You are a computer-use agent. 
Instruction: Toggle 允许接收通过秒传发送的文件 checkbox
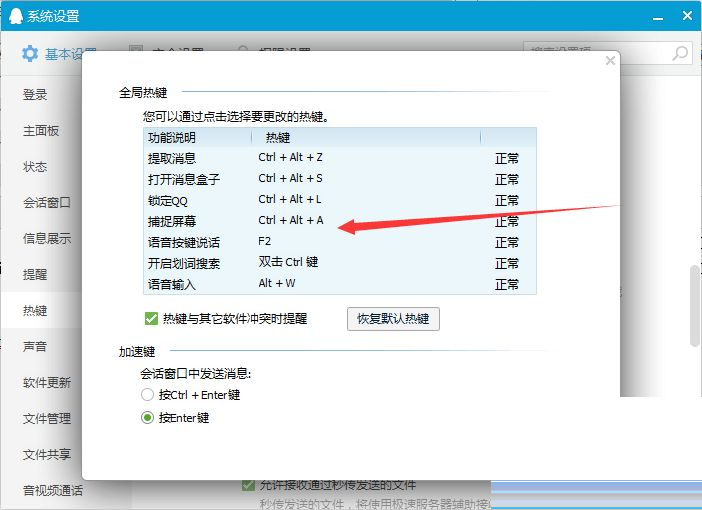(x=248, y=485)
